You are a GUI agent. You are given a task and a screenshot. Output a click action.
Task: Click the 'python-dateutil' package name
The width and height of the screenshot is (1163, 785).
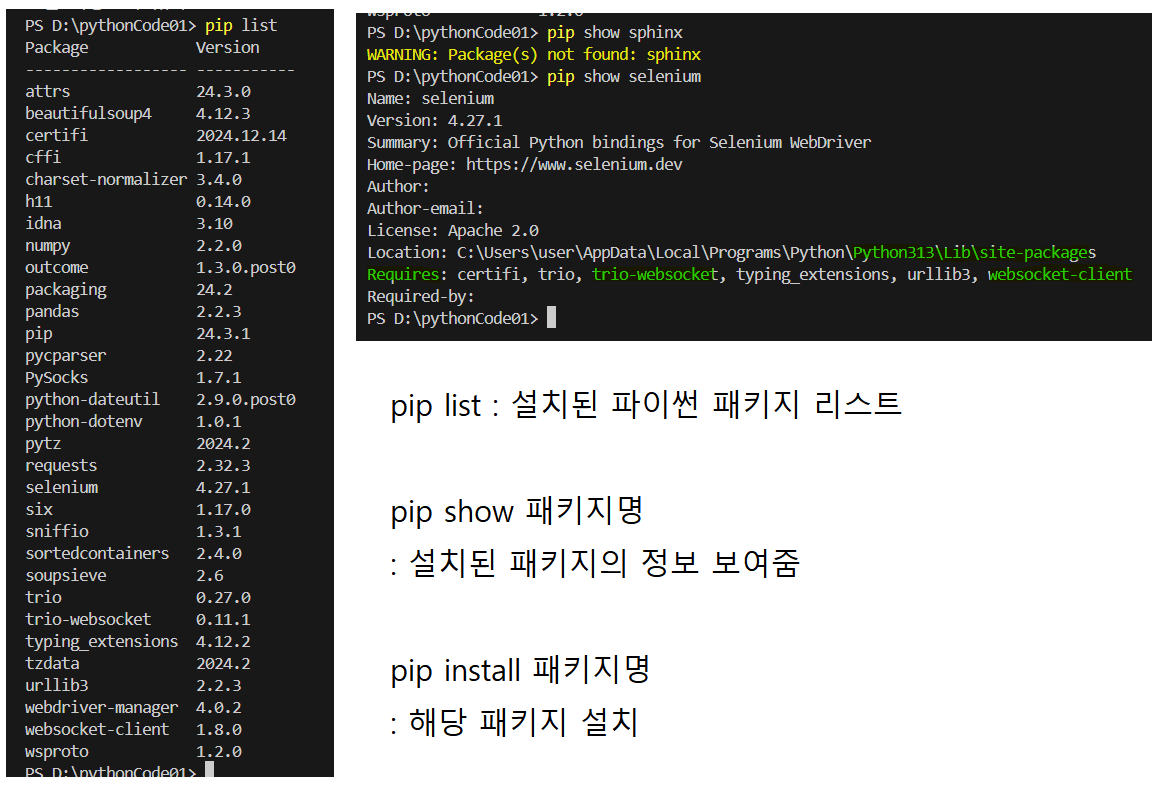pyautogui.click(x=92, y=400)
